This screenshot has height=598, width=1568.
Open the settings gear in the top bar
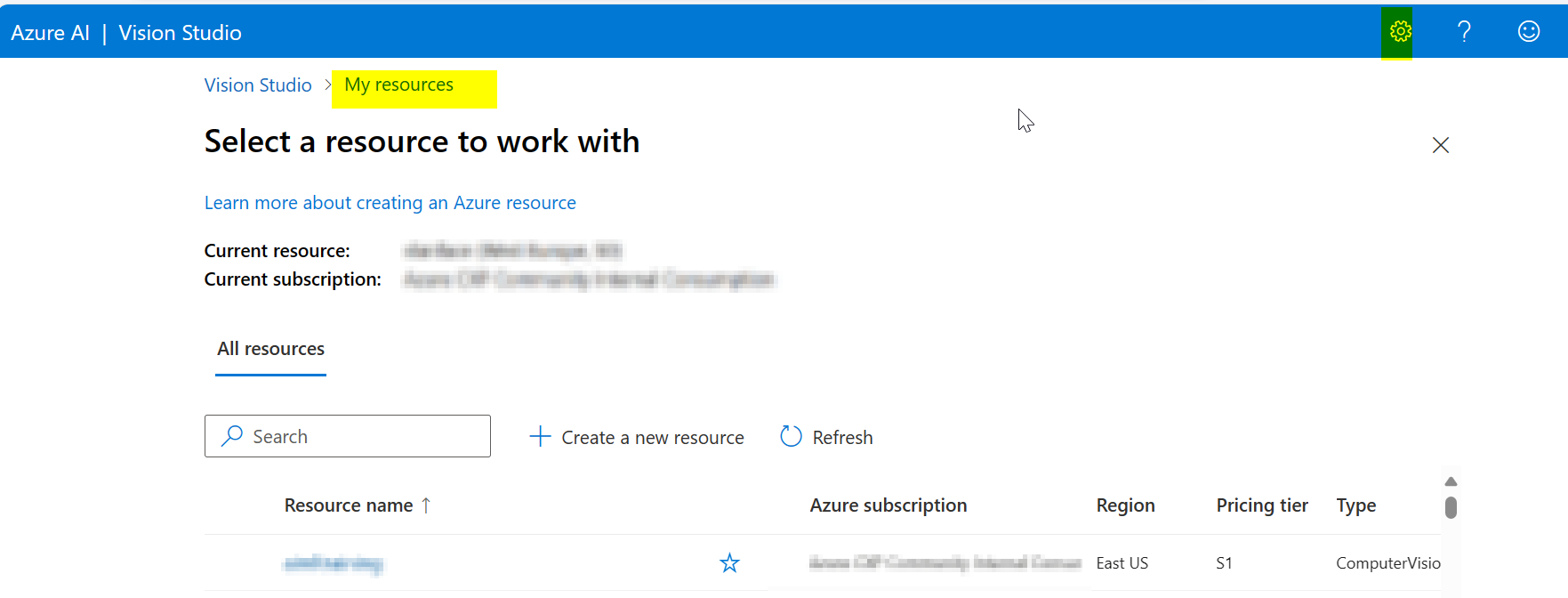1398,32
